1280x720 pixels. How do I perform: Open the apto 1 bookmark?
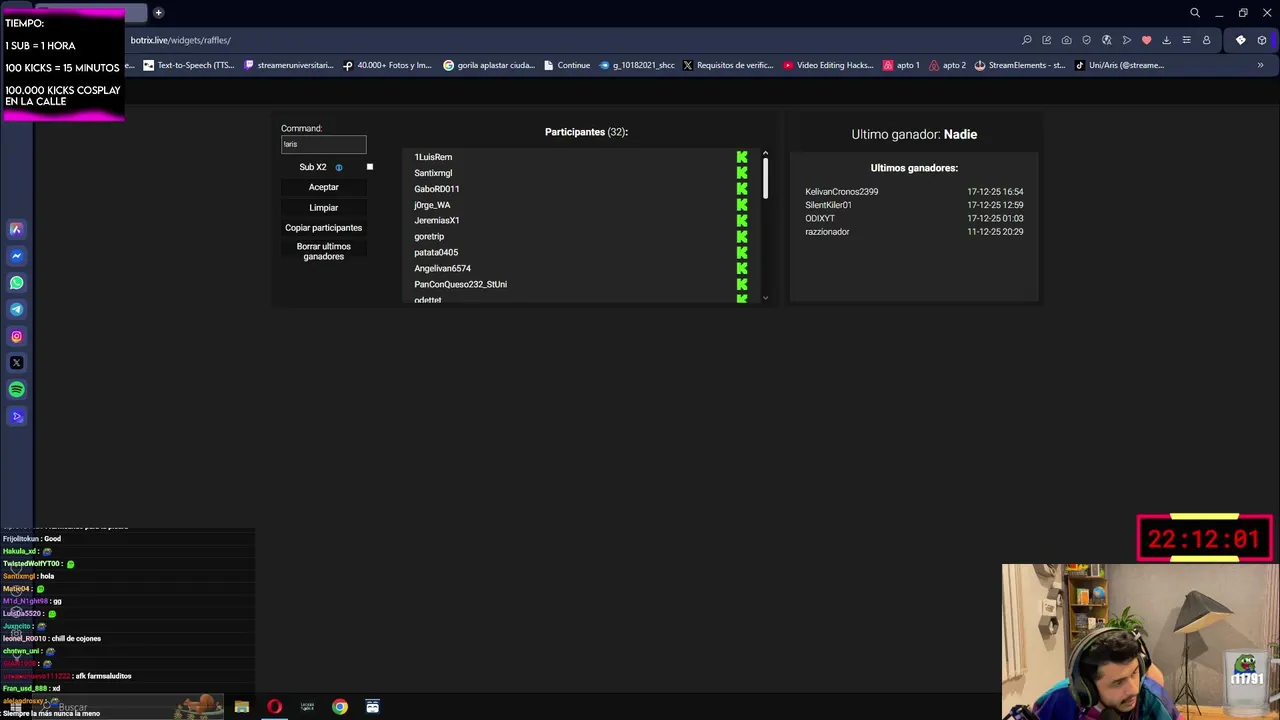coord(901,65)
